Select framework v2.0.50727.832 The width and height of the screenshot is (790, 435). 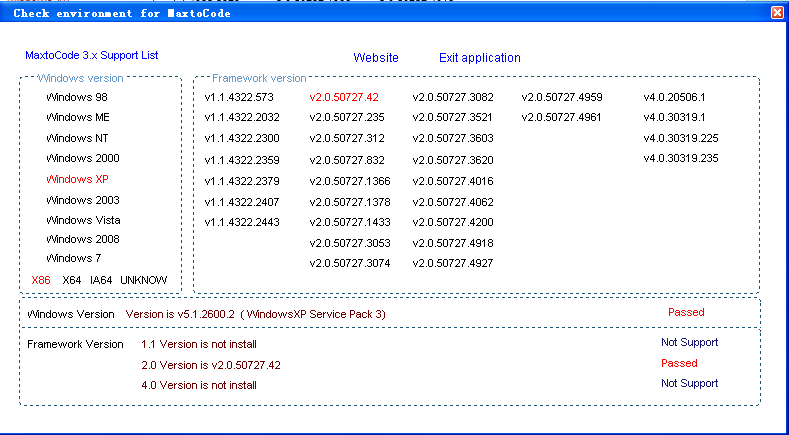click(347, 160)
